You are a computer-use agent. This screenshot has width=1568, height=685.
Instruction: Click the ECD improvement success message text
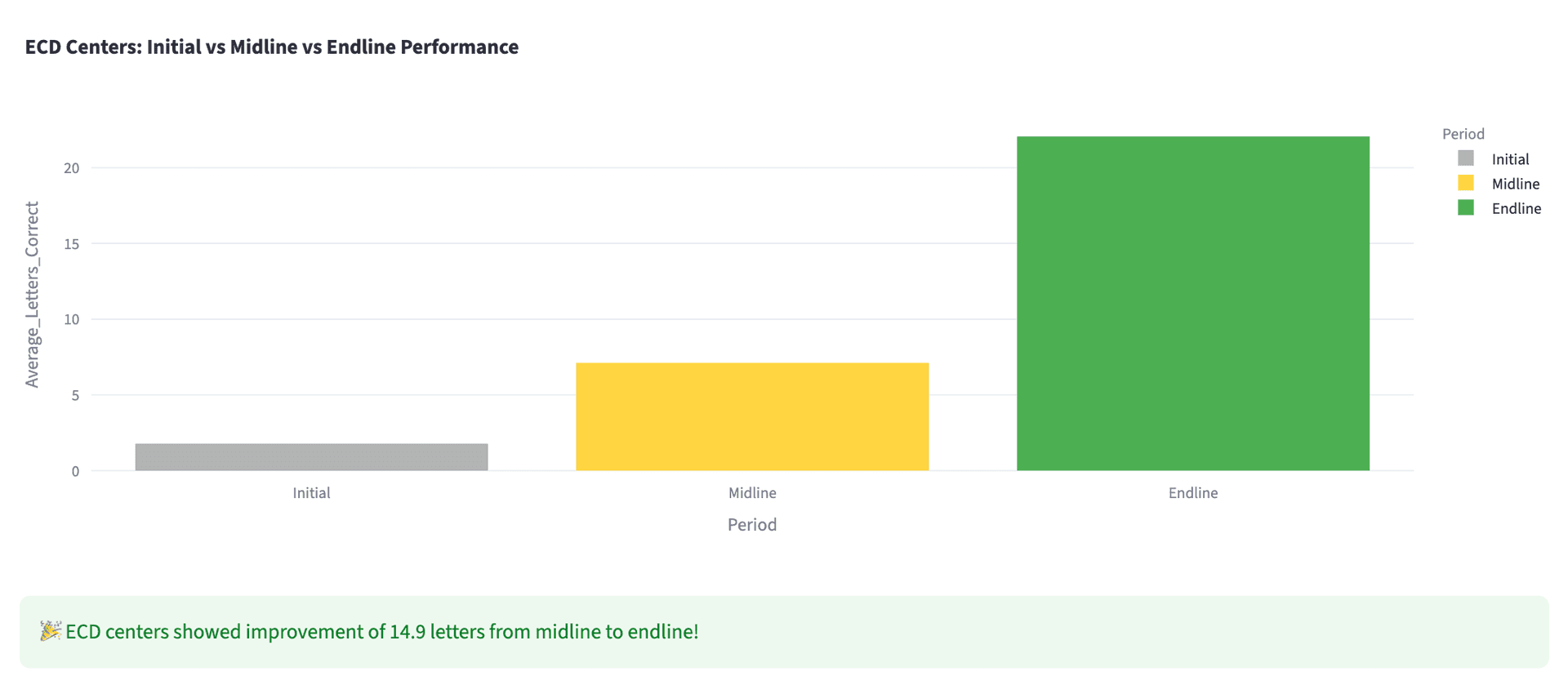point(381,631)
